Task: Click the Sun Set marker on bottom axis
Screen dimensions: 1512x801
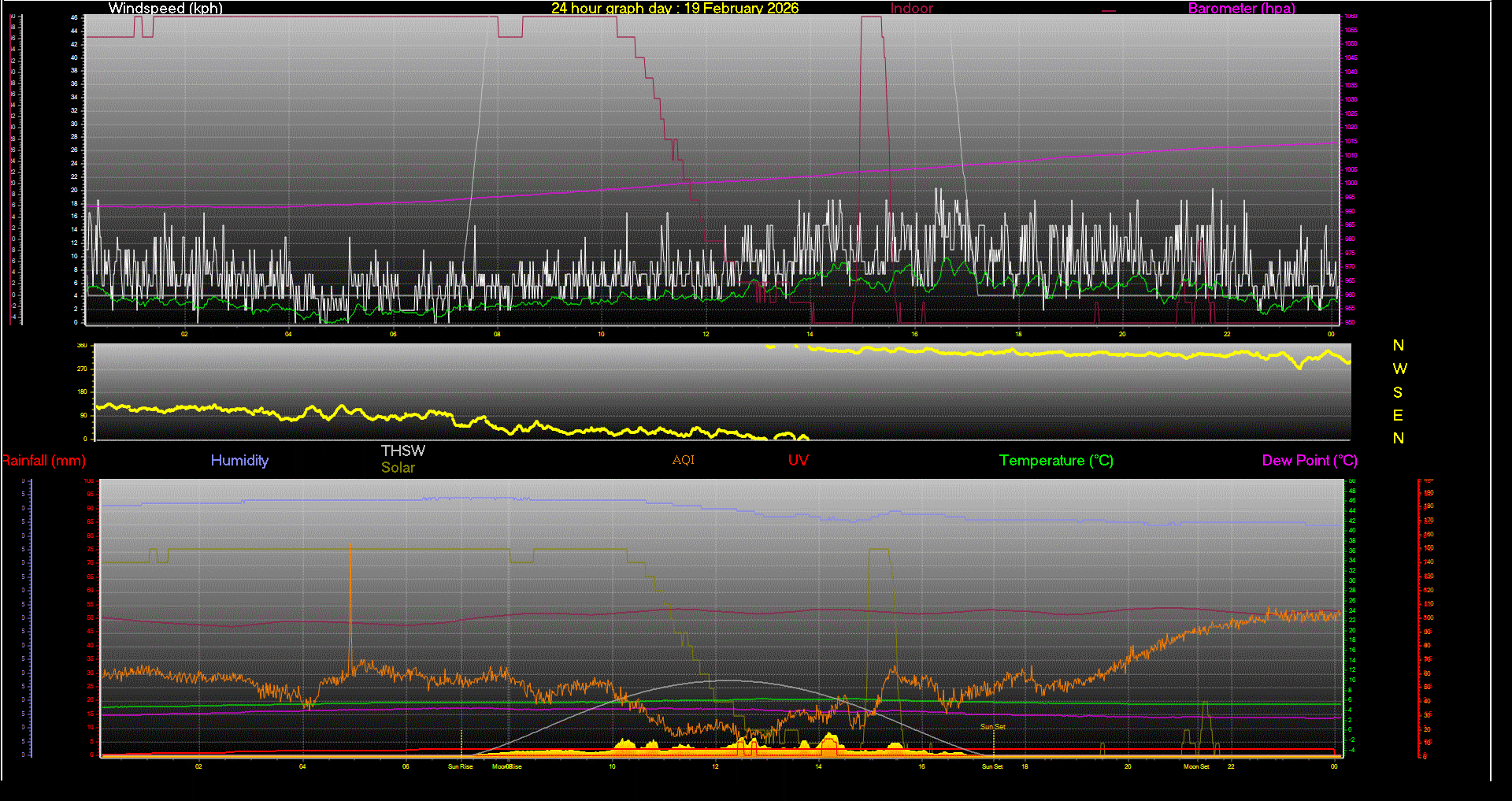Action: (x=991, y=766)
